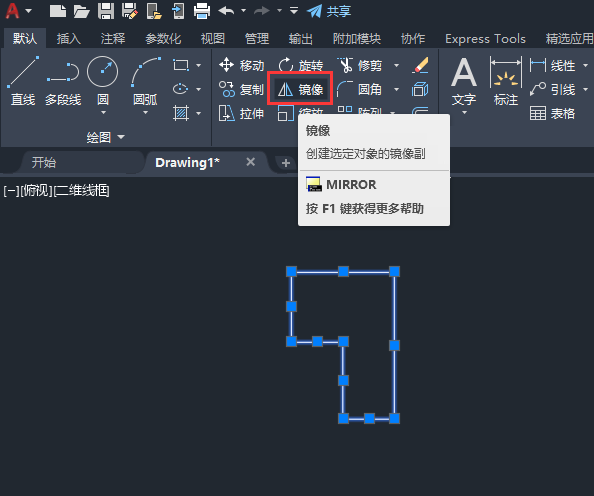Viewport: 594px width, 496px height.
Task: Open the 线性 dimension dropdown arrow
Action: 586,66
